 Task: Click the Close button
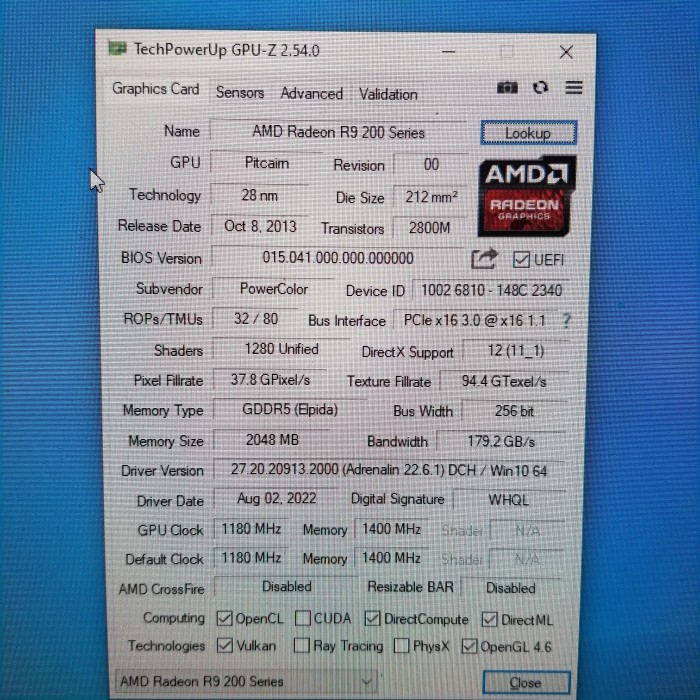pyautogui.click(x=526, y=683)
